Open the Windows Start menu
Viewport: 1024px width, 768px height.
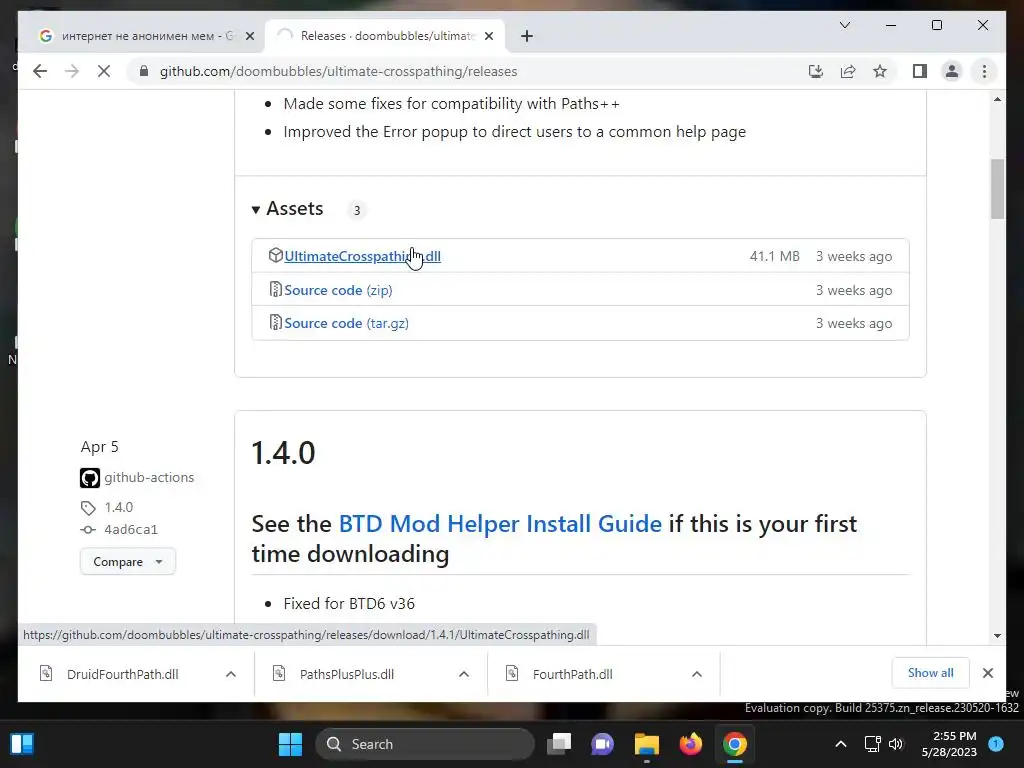[x=290, y=744]
